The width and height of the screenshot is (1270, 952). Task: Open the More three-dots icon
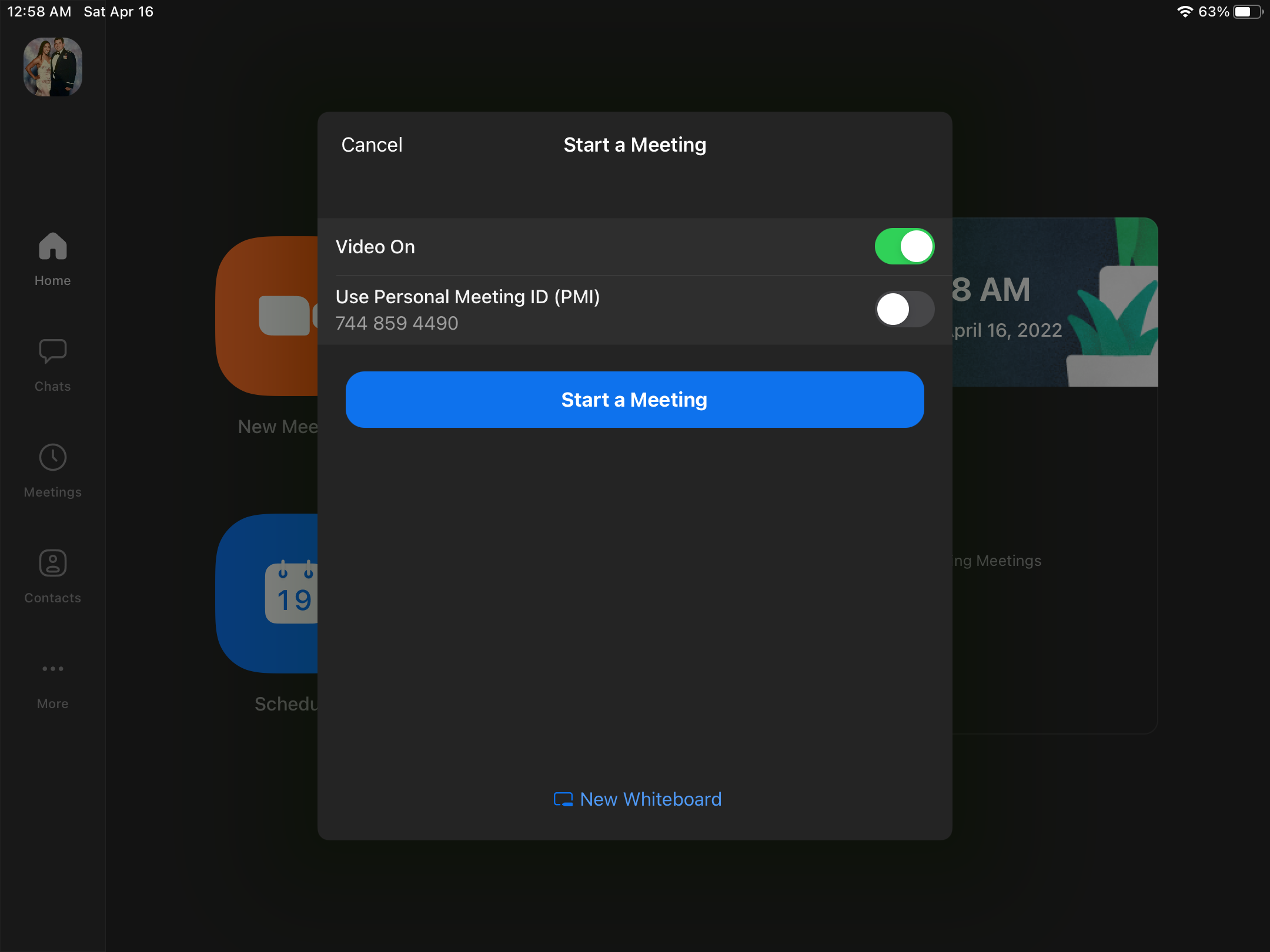click(x=53, y=669)
